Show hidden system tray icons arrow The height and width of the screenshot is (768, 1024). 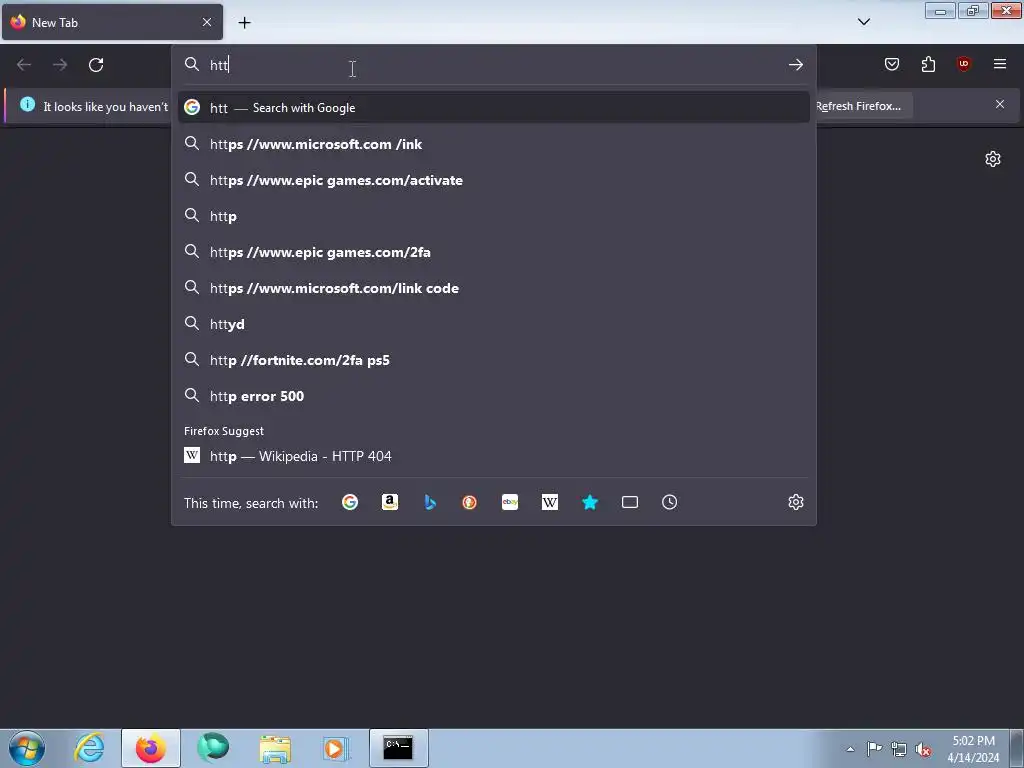[850, 749]
